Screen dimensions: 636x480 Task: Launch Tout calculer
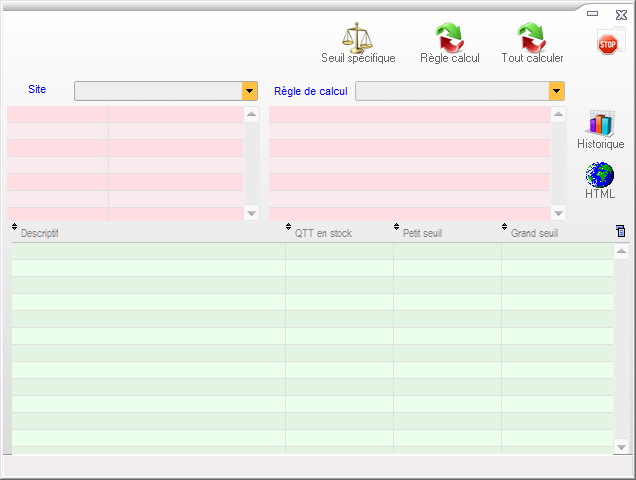point(531,38)
